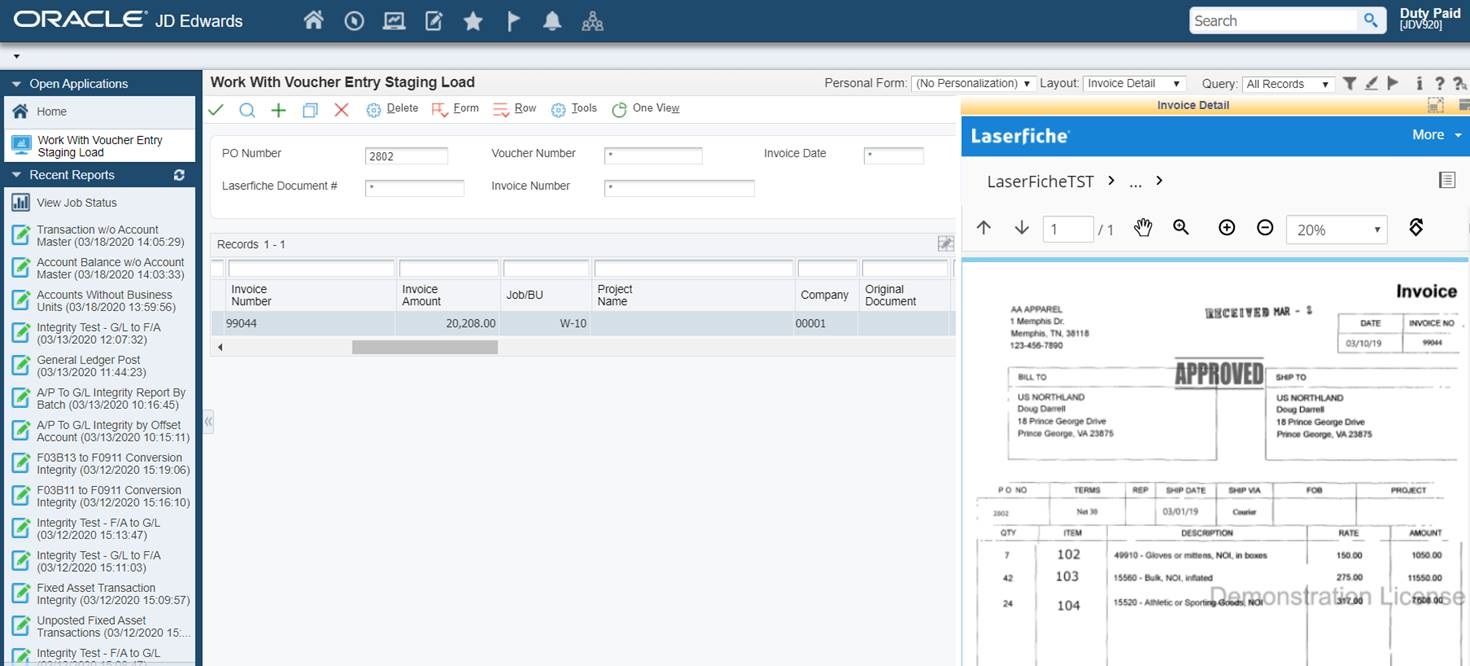The width and height of the screenshot is (1470, 666).
Task: Click the Voucher Number input field
Action: coord(653,156)
